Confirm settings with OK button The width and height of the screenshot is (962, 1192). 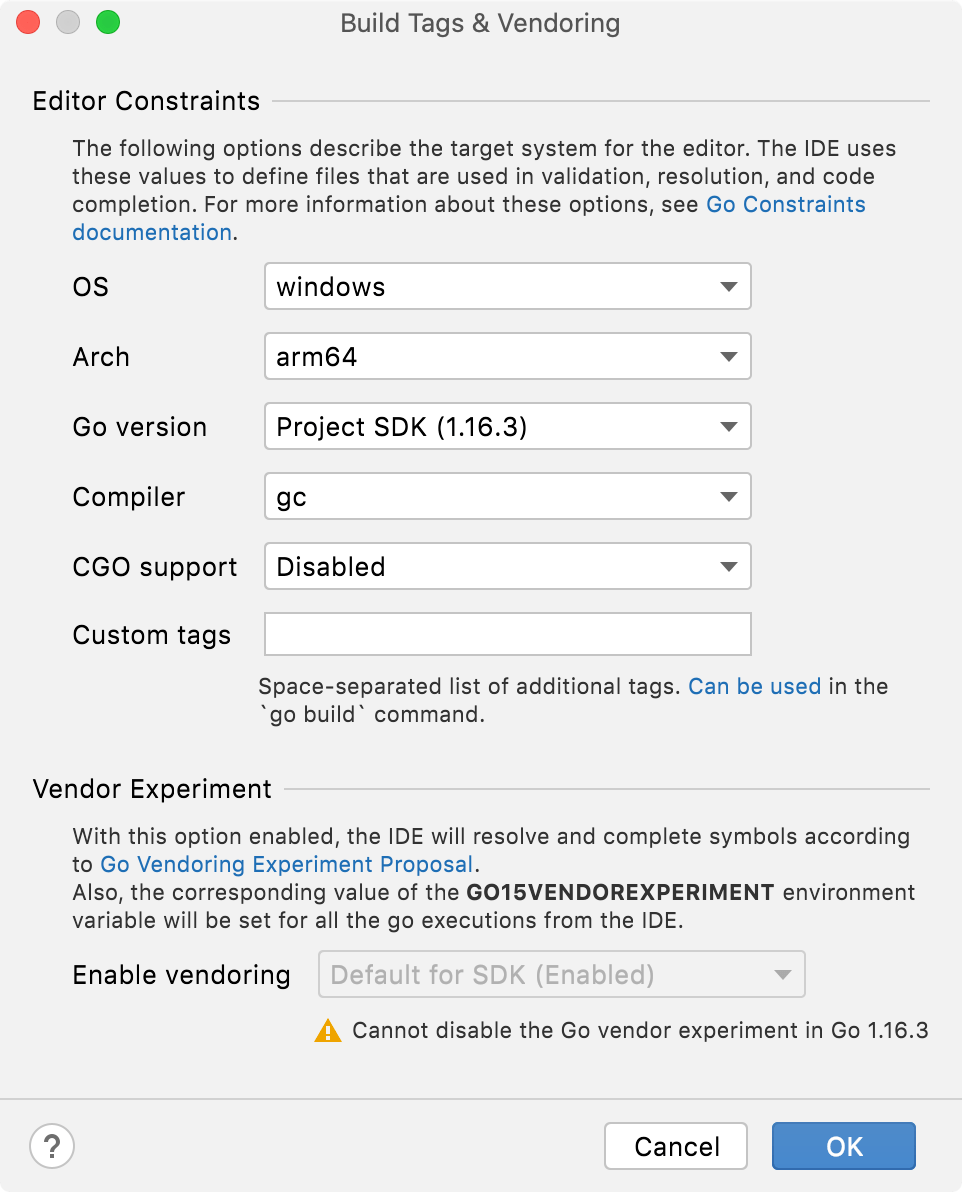pos(843,1146)
